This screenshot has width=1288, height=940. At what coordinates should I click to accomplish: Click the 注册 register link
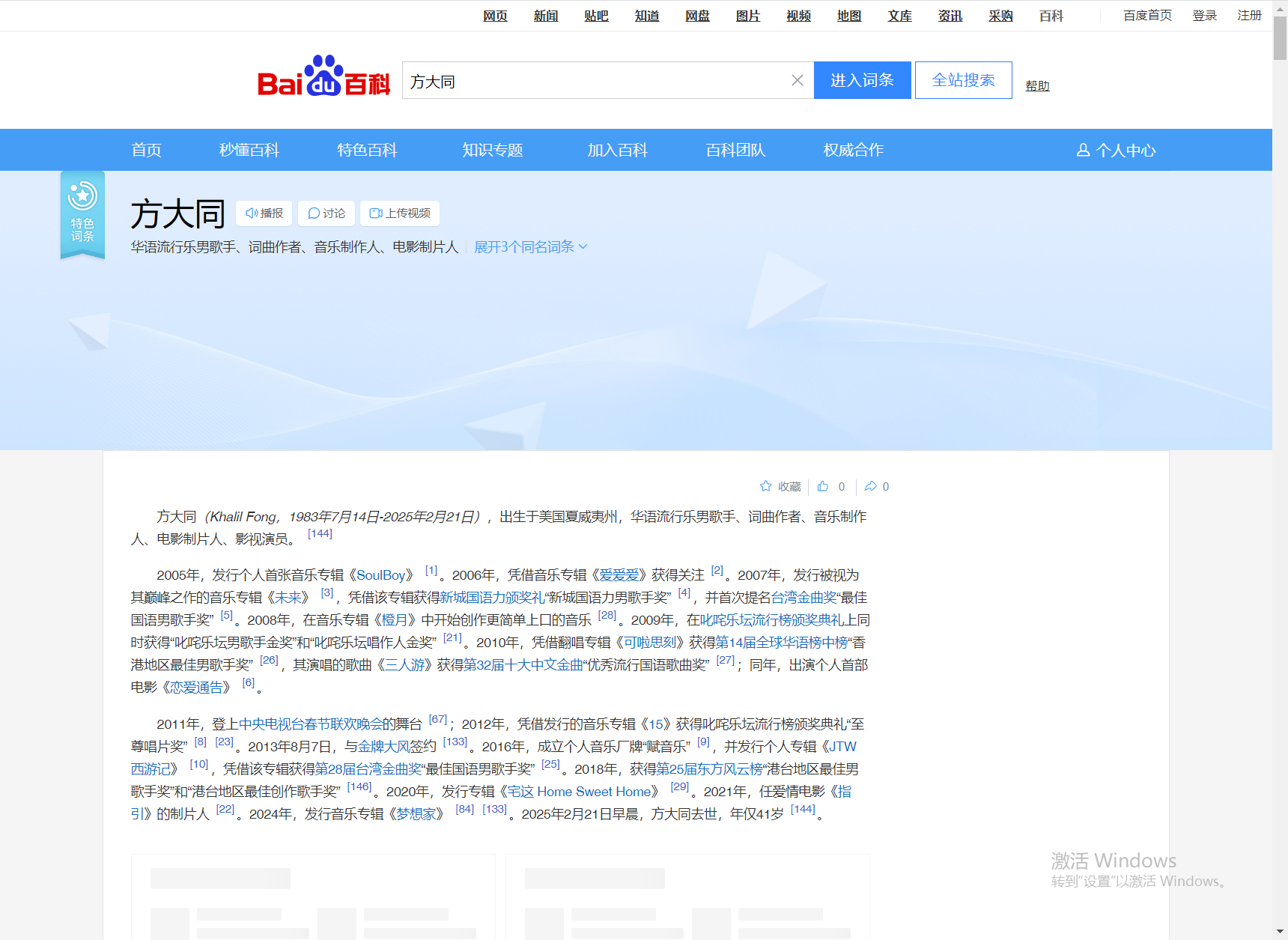tap(1249, 16)
